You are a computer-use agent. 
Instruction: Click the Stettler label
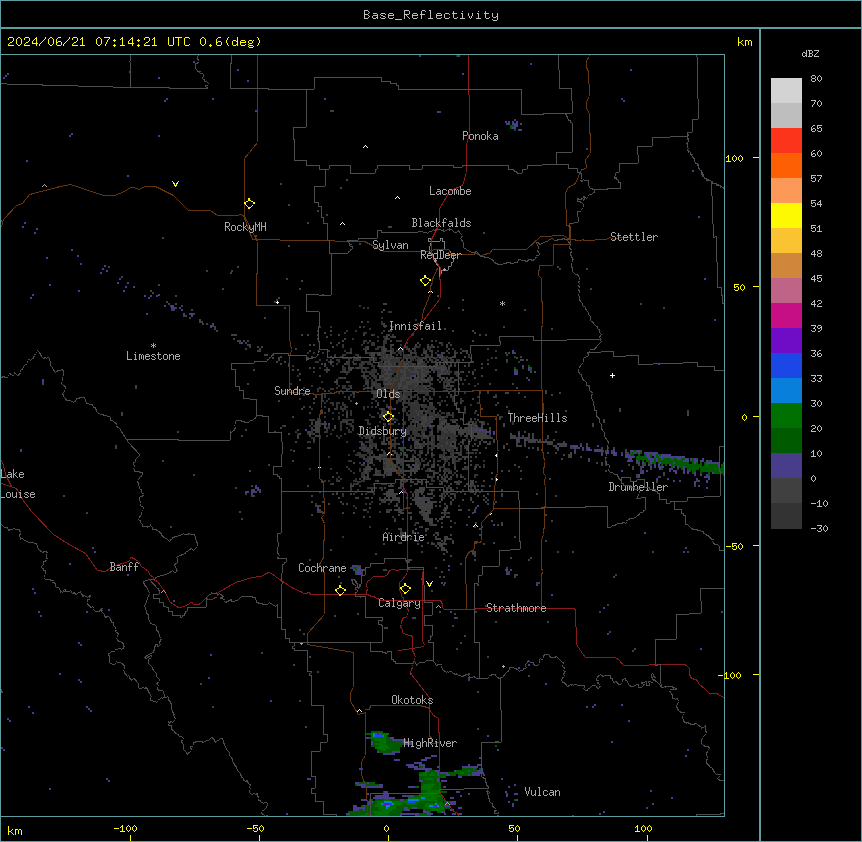[x=634, y=237]
